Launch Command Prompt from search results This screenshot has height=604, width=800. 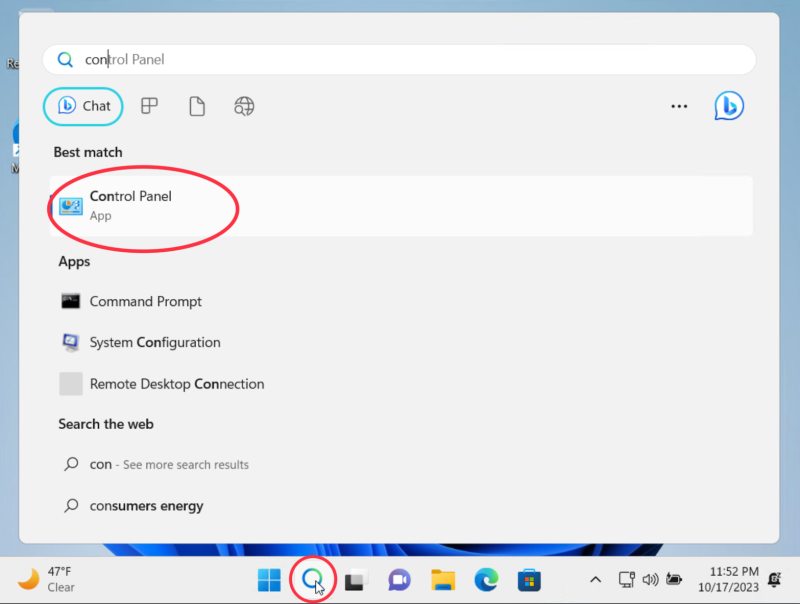click(144, 301)
